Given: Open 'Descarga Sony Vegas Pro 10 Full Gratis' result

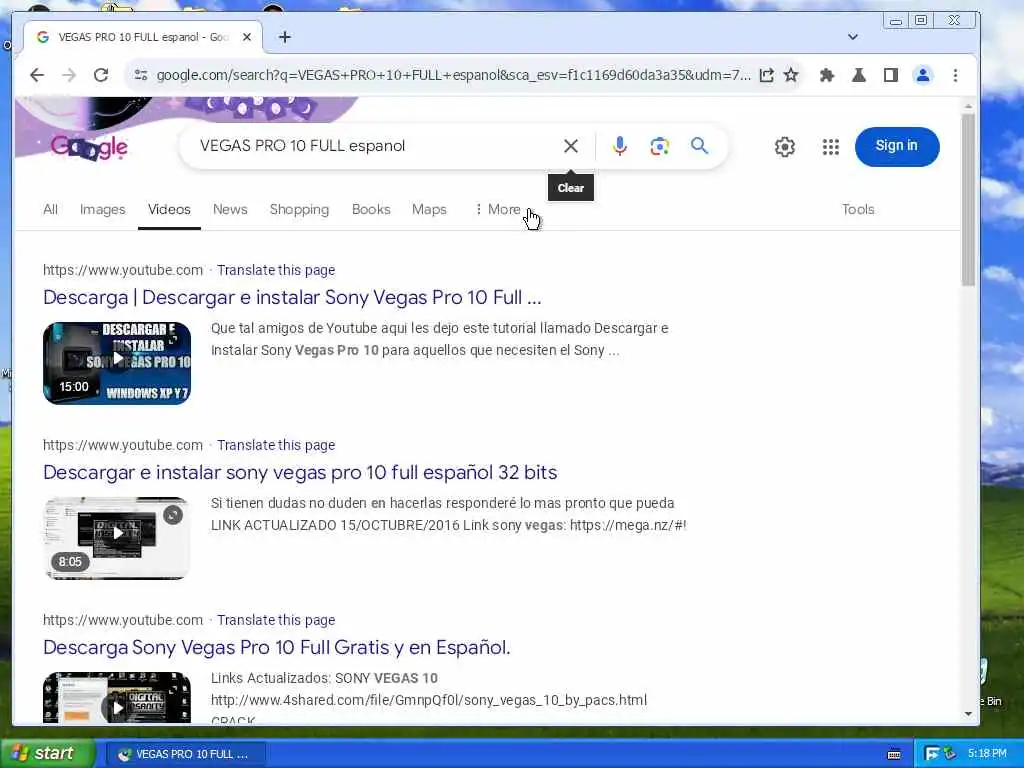Looking at the screenshot, I should 276,648.
